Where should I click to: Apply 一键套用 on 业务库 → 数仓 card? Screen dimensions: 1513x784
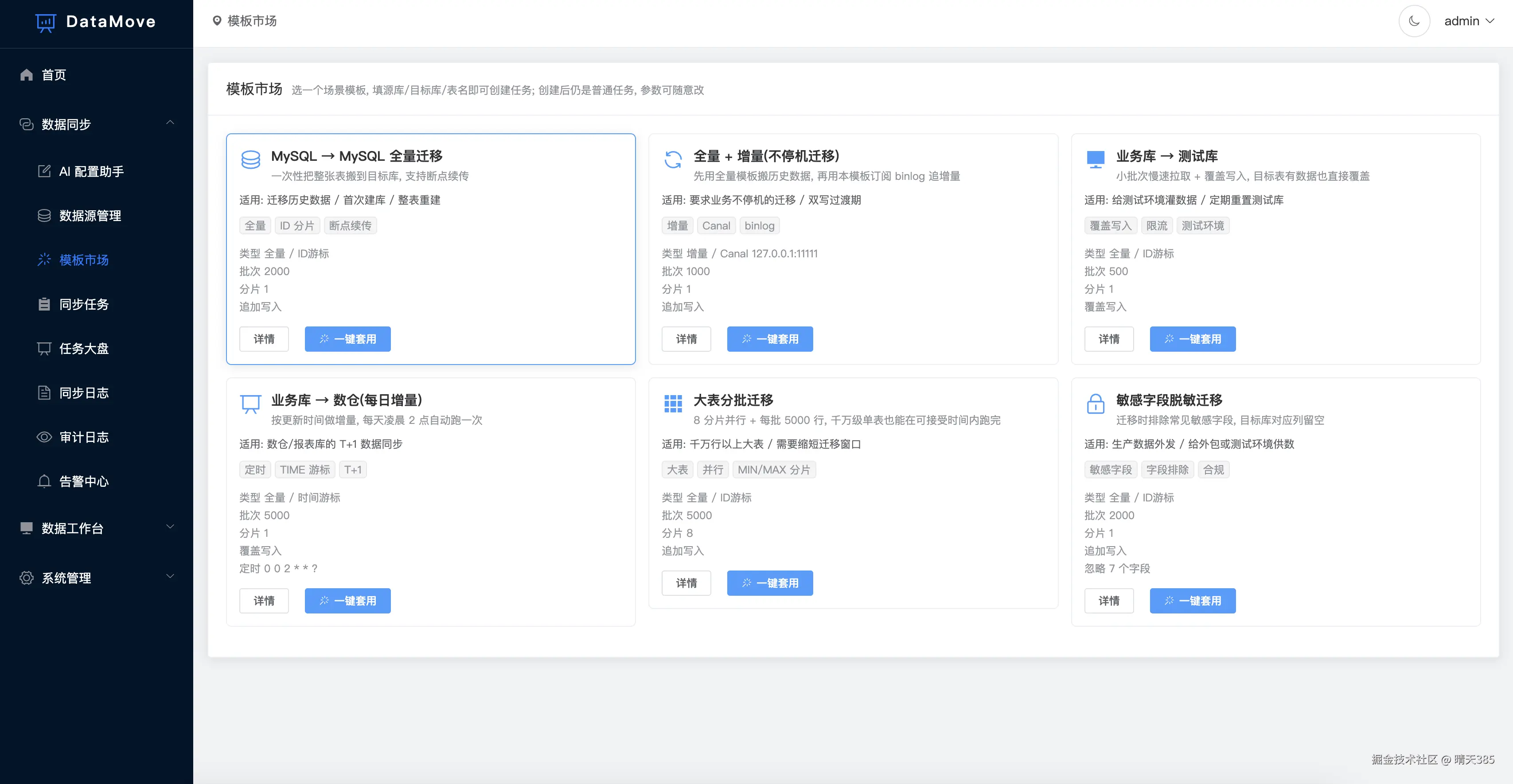point(348,601)
